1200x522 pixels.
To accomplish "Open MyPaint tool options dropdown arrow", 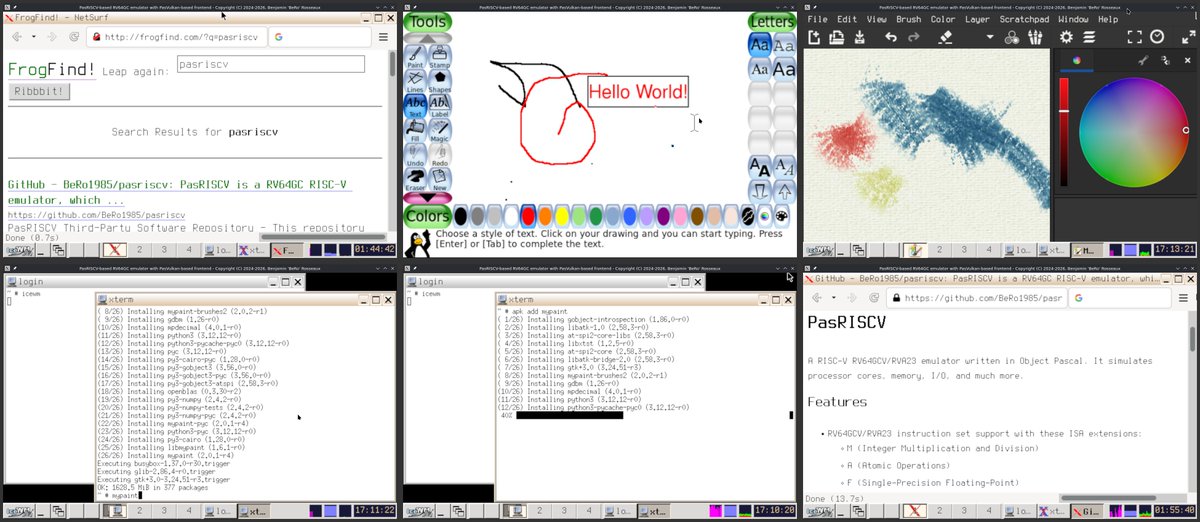I will point(990,37).
